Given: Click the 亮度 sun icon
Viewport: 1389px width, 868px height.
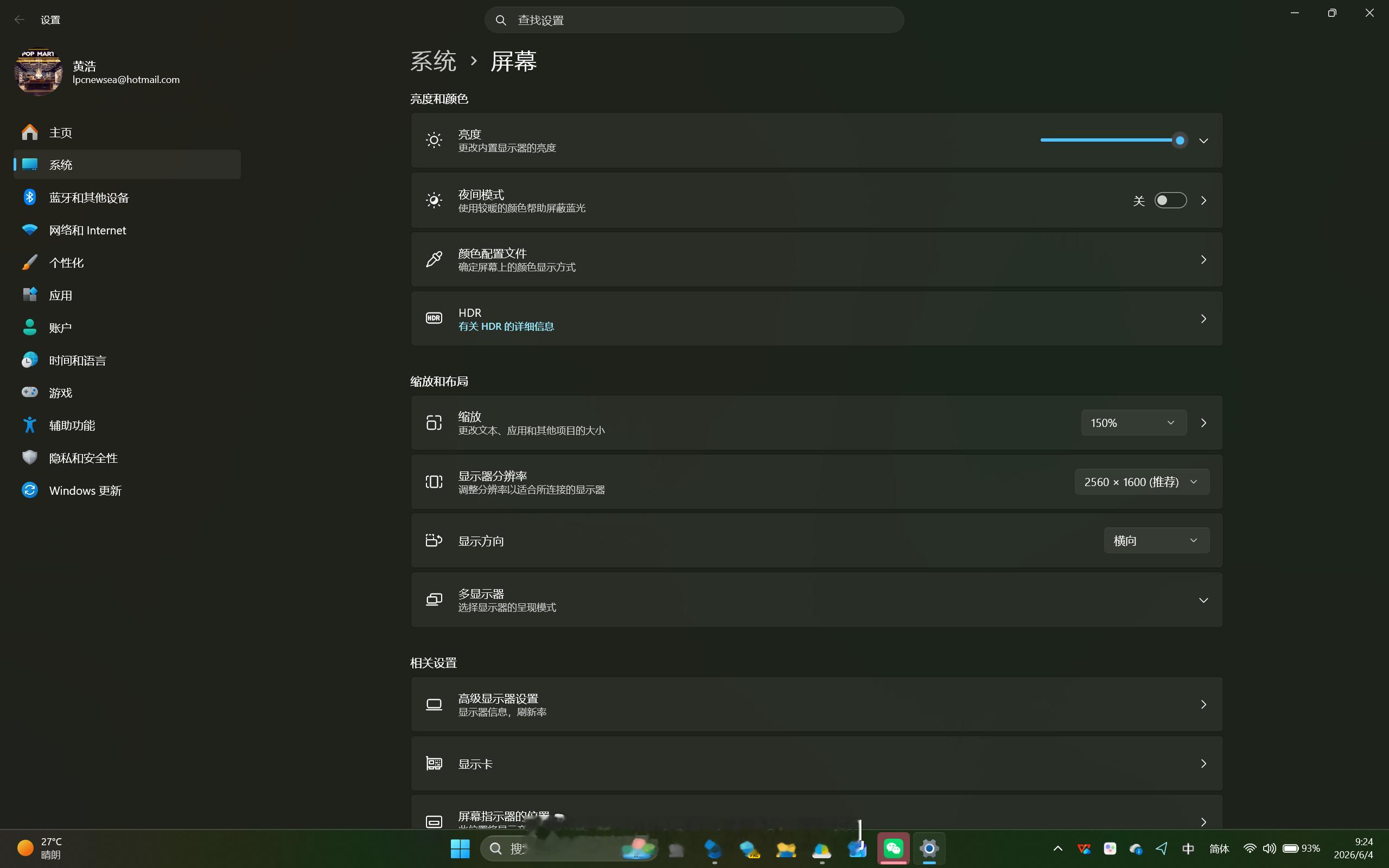Looking at the screenshot, I should (x=434, y=140).
